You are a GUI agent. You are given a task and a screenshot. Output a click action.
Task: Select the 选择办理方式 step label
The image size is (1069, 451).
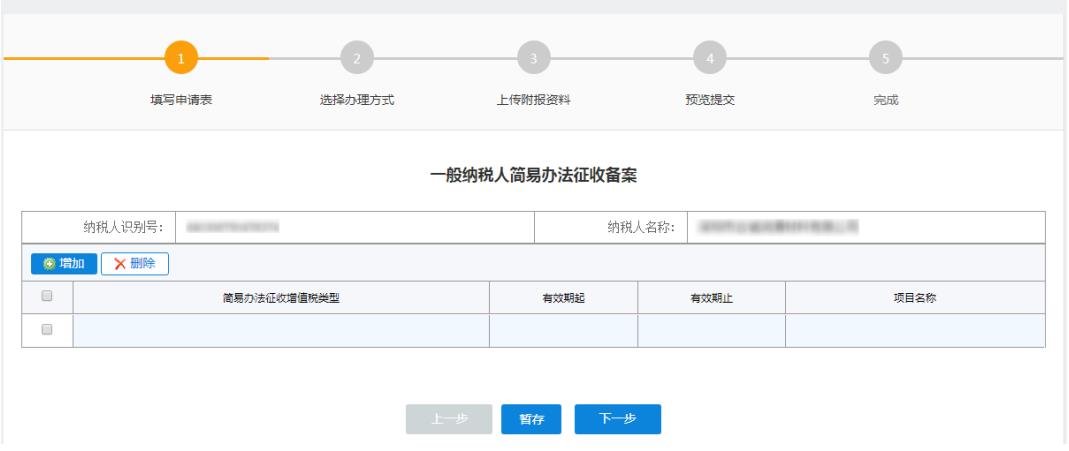coord(356,98)
